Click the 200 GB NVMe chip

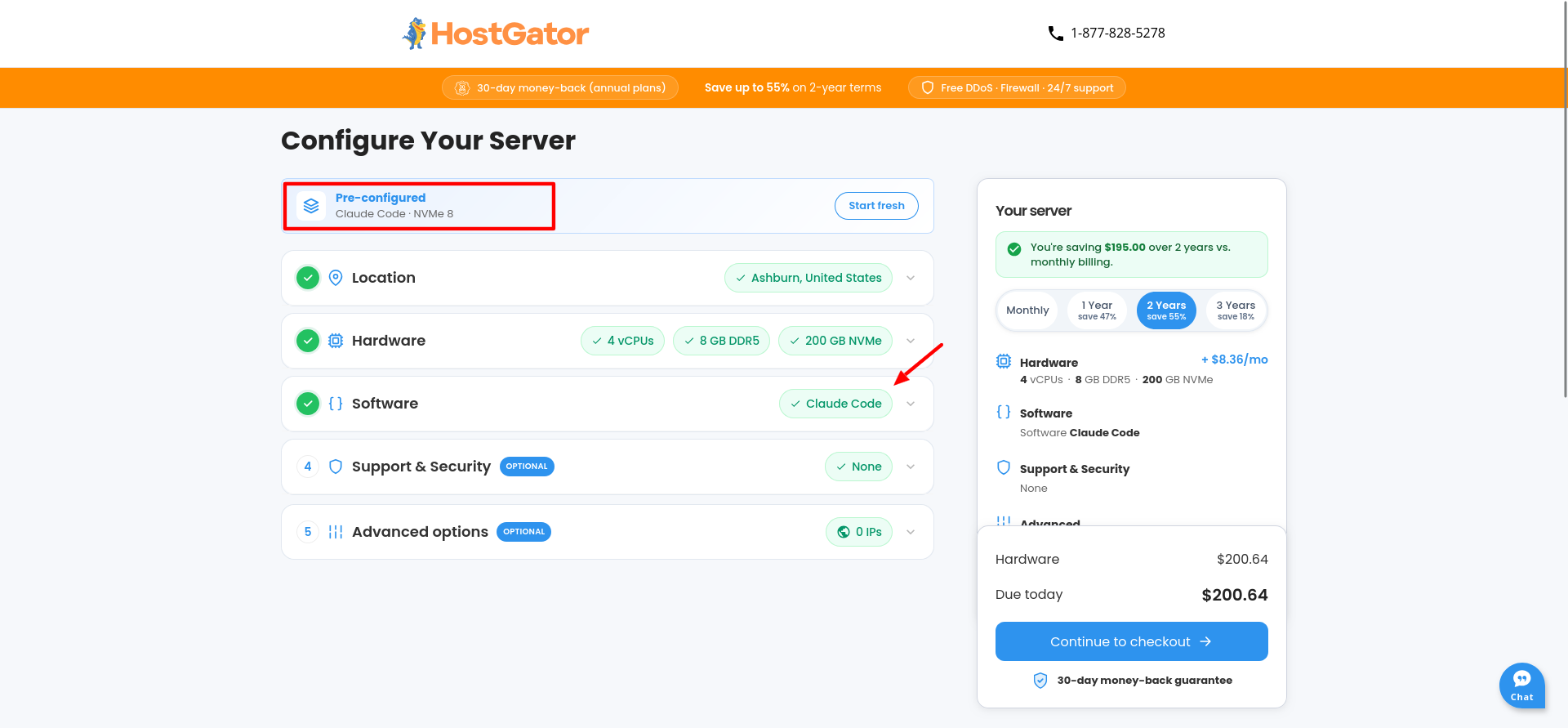[x=835, y=341]
